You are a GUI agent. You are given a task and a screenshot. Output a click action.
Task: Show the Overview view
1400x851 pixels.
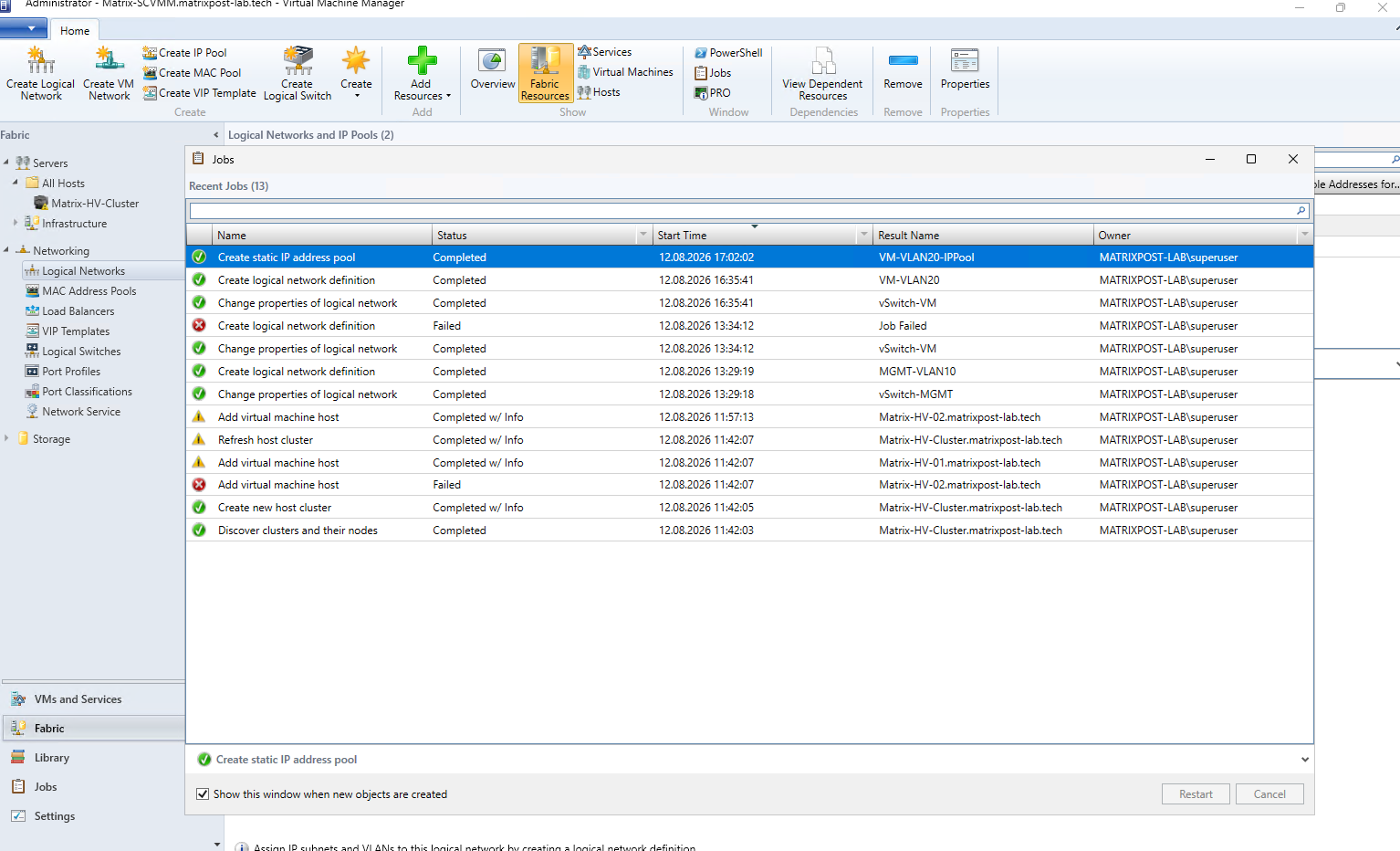493,71
